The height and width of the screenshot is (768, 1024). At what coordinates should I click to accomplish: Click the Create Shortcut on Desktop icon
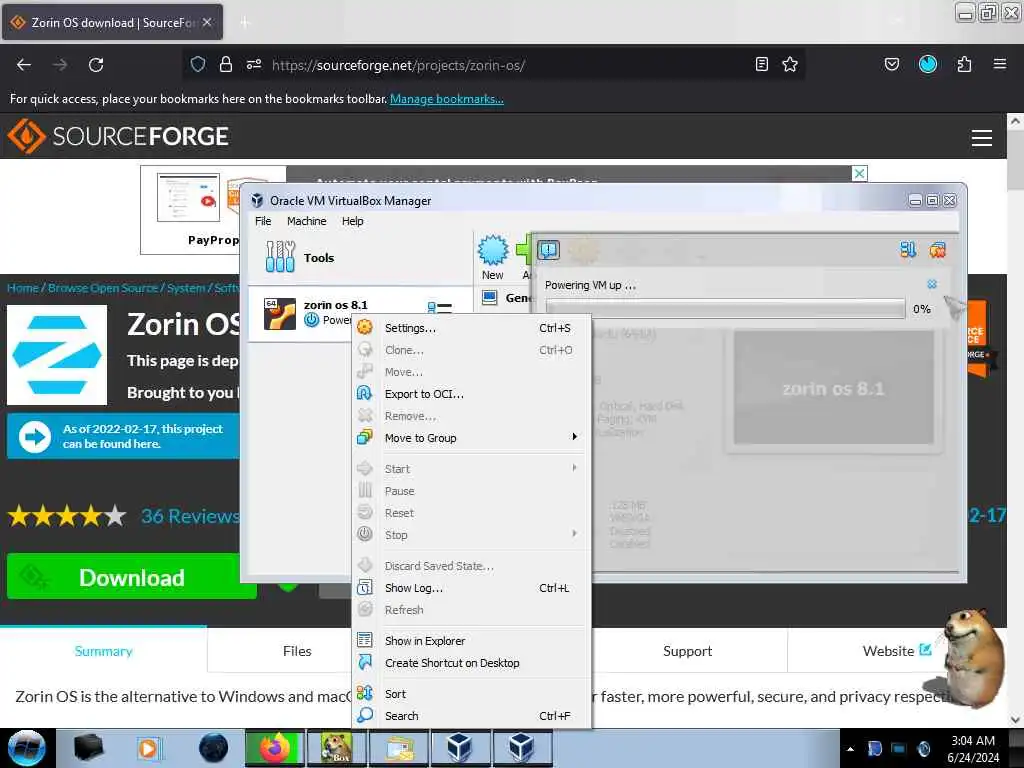[364, 662]
